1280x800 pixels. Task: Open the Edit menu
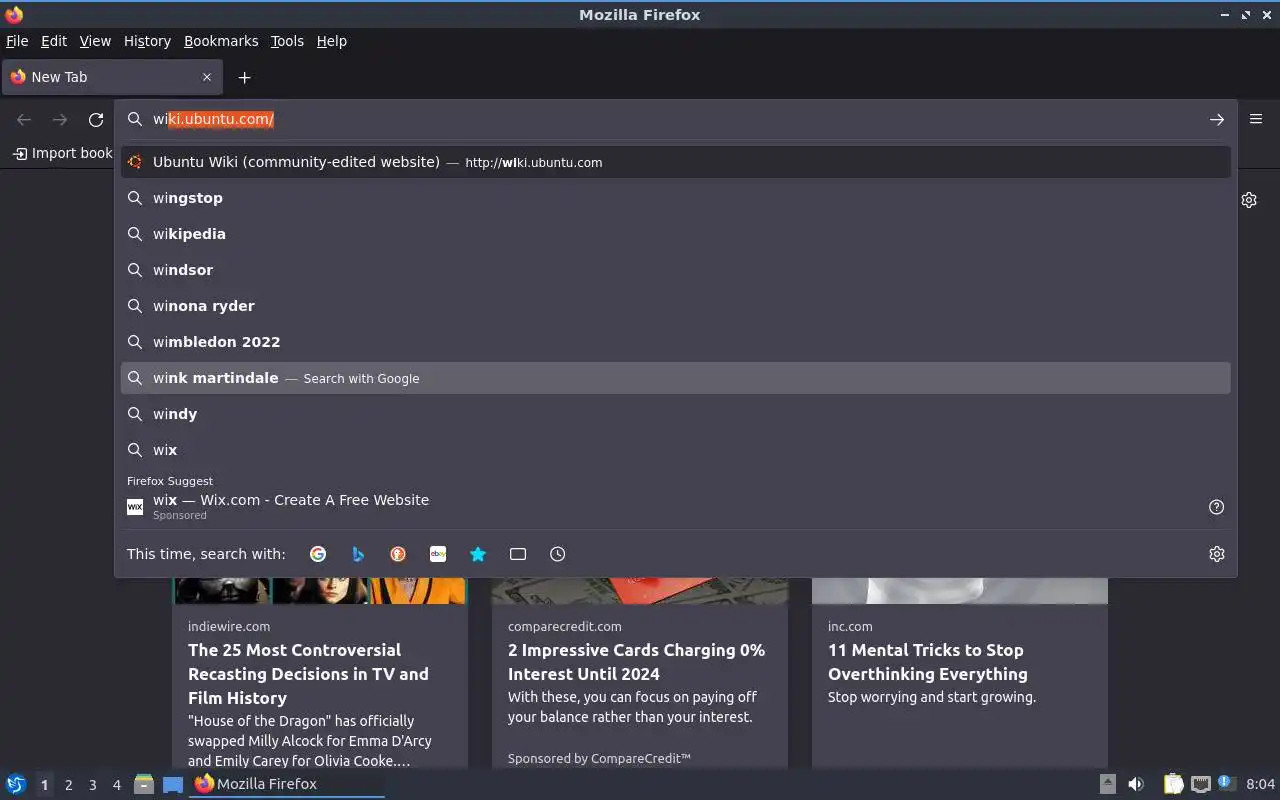pyautogui.click(x=54, y=41)
